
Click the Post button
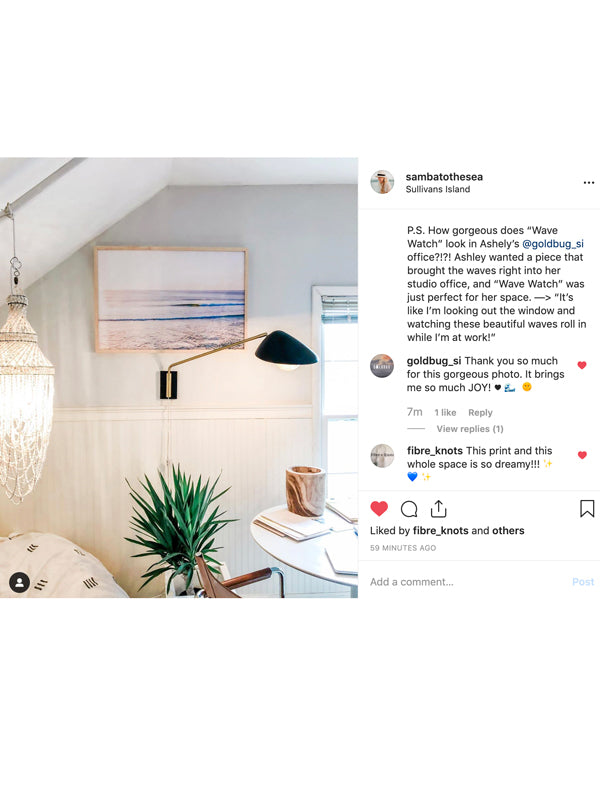(x=583, y=582)
